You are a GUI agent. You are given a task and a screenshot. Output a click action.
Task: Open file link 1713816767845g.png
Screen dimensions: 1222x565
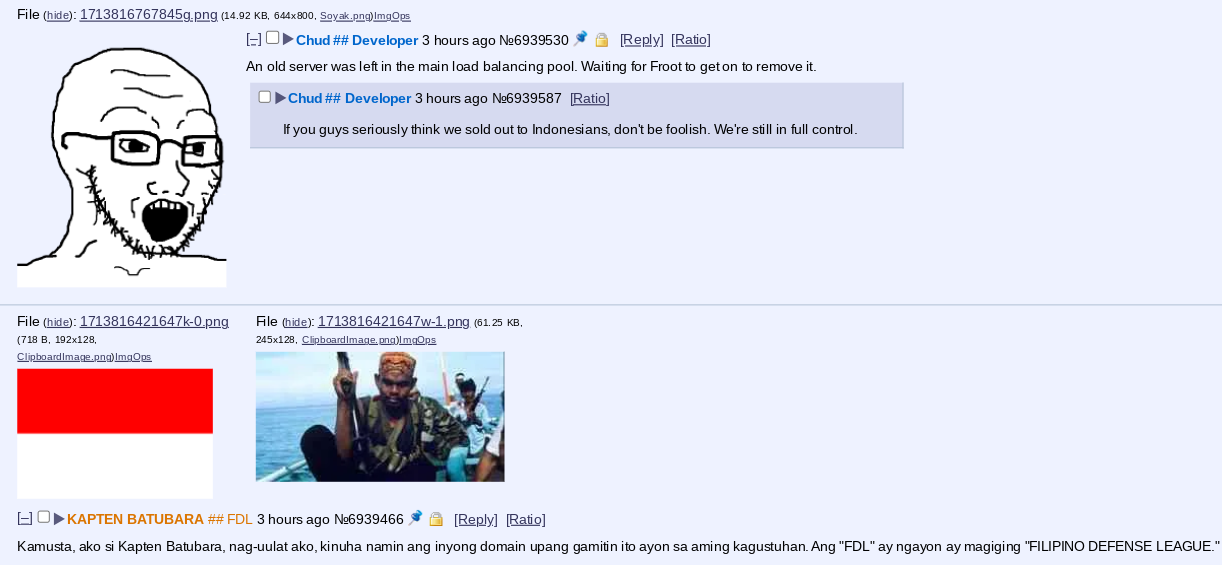point(148,14)
